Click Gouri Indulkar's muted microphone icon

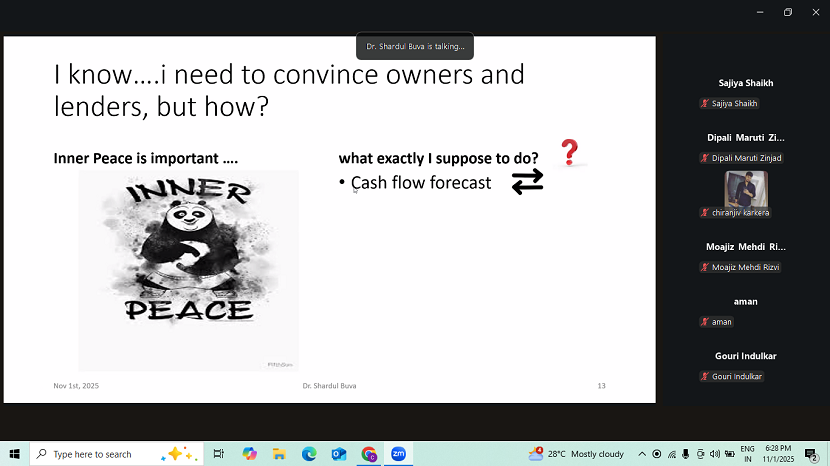(x=705, y=376)
